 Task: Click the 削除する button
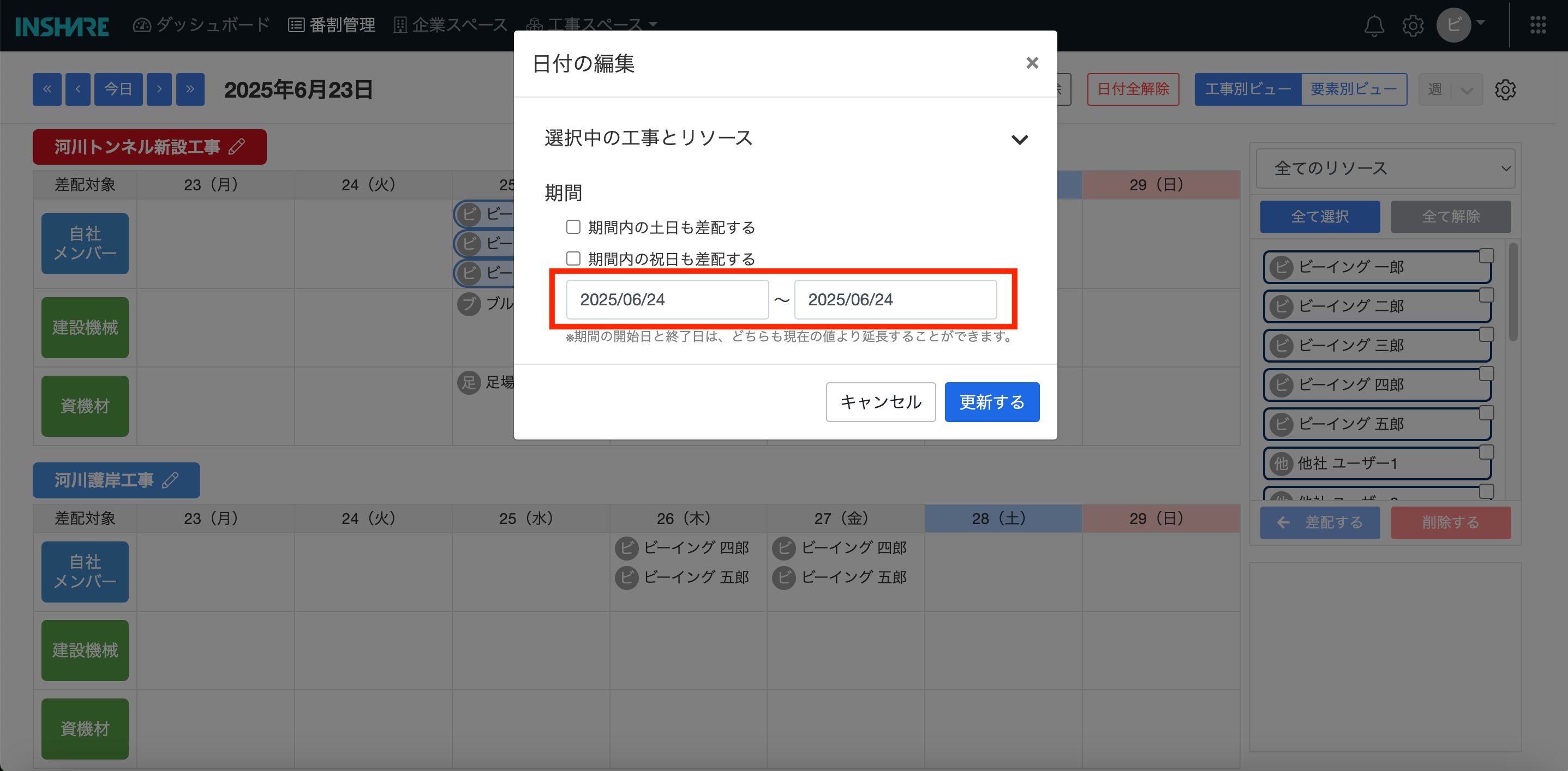[1451, 523]
